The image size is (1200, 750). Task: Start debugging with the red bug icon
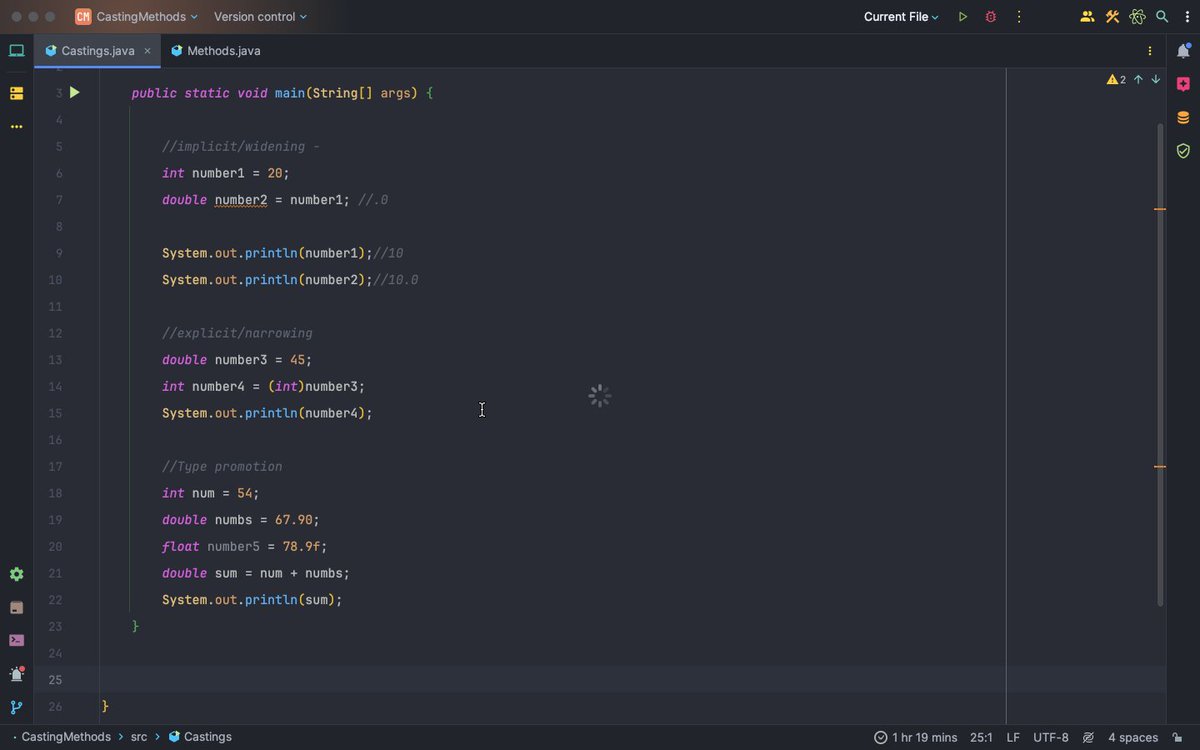click(991, 17)
